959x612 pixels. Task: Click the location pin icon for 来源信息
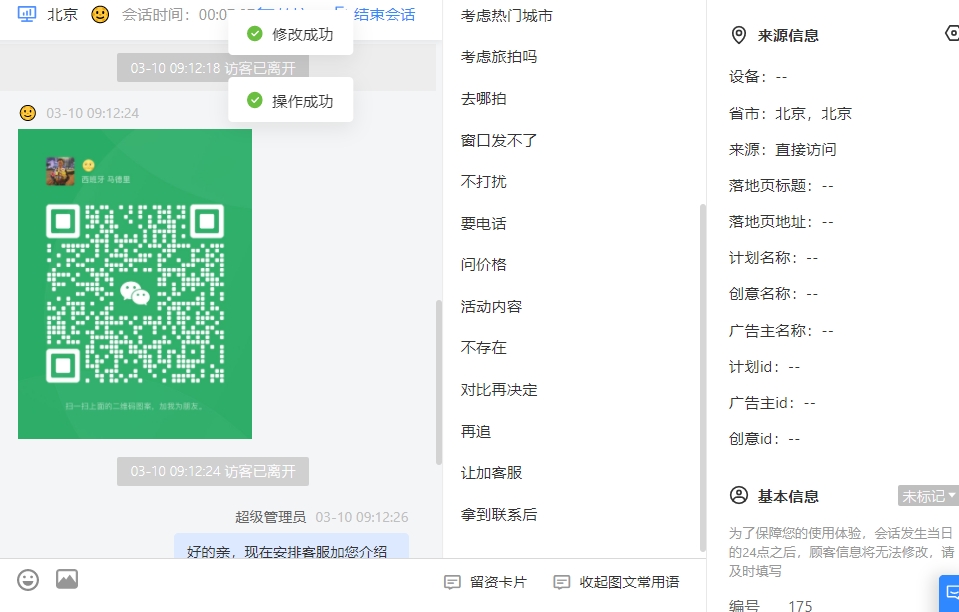coord(739,35)
